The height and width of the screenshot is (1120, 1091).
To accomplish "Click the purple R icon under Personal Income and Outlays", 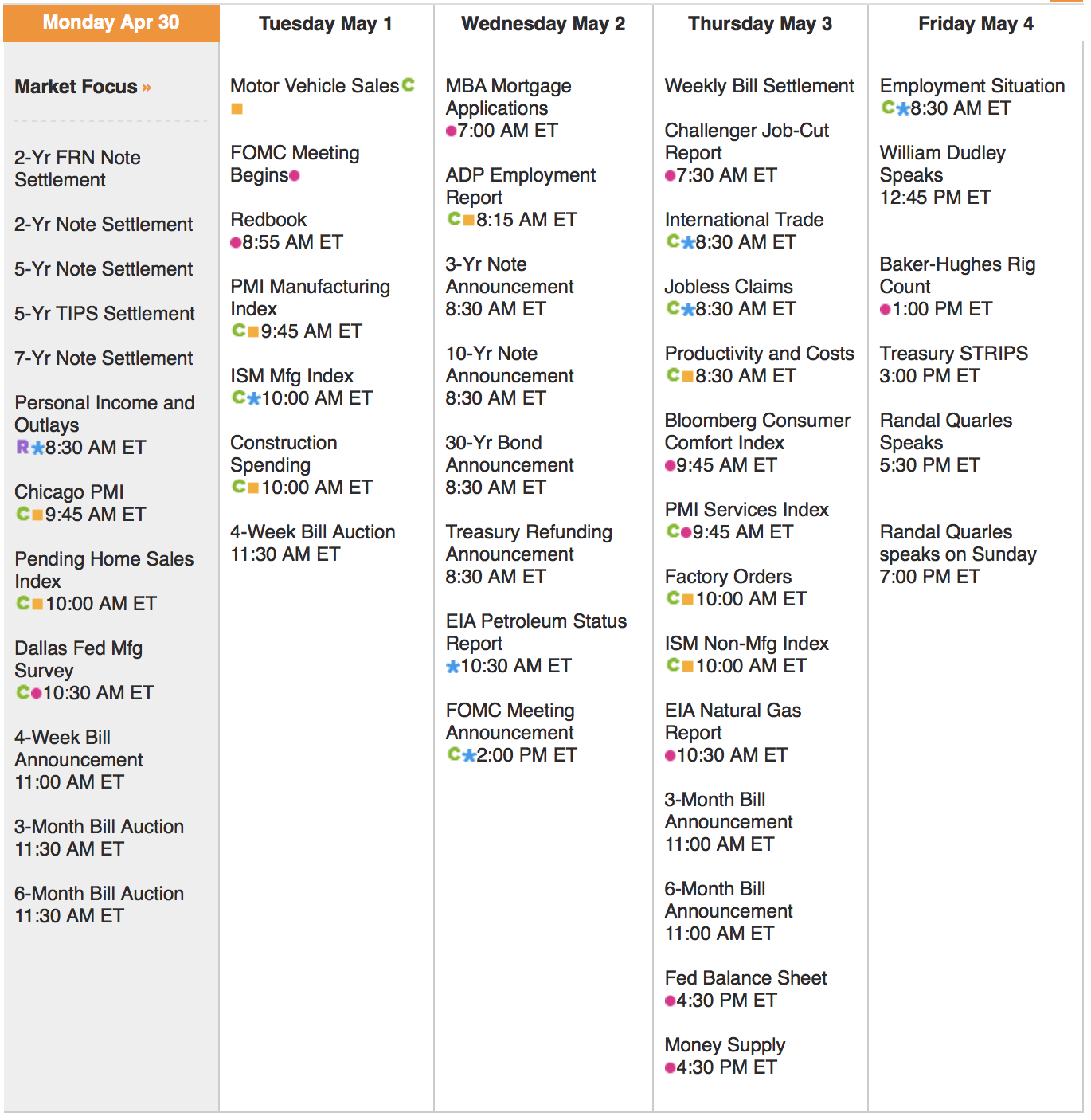I will point(22,447).
